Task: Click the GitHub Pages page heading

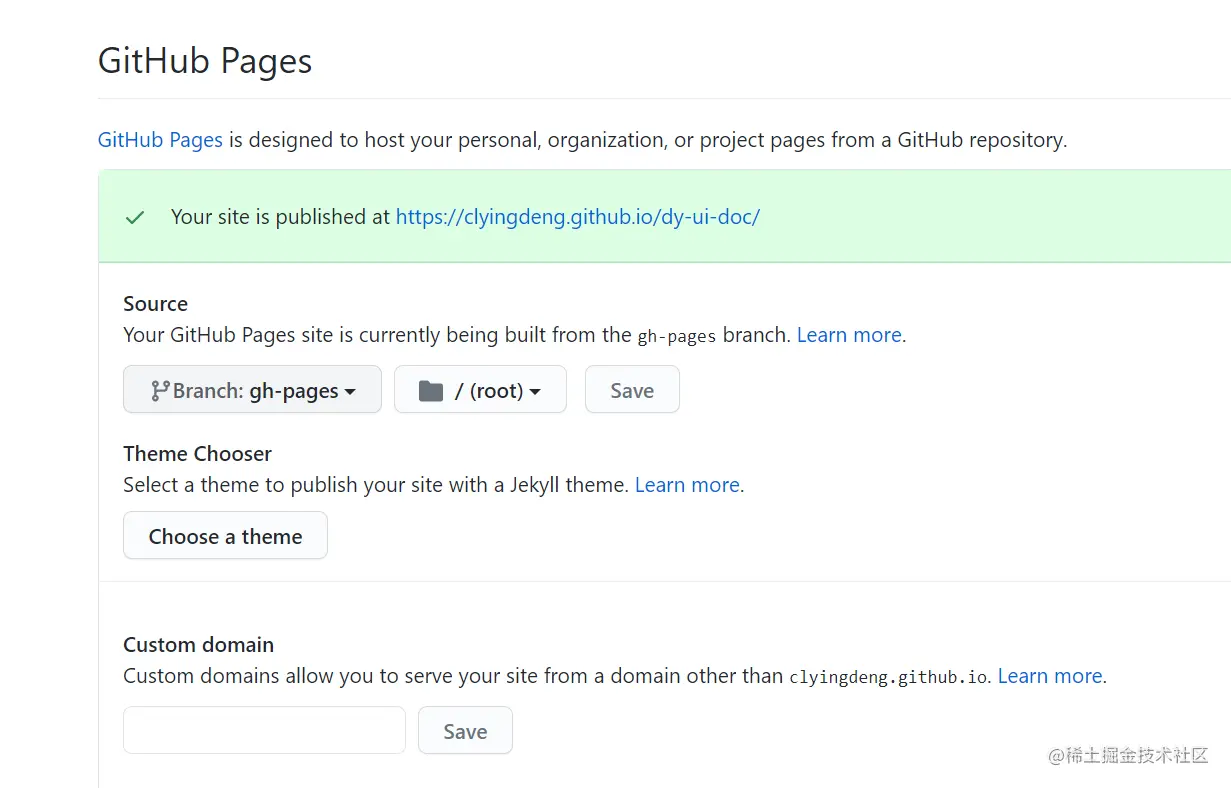Action: tap(205, 61)
